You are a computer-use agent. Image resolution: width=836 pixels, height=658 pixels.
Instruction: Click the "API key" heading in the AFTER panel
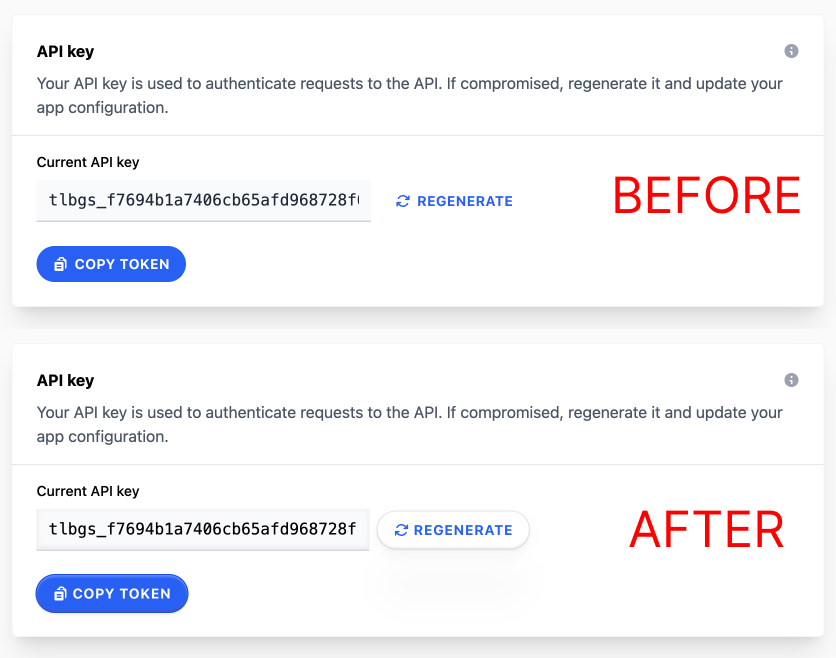coord(65,381)
